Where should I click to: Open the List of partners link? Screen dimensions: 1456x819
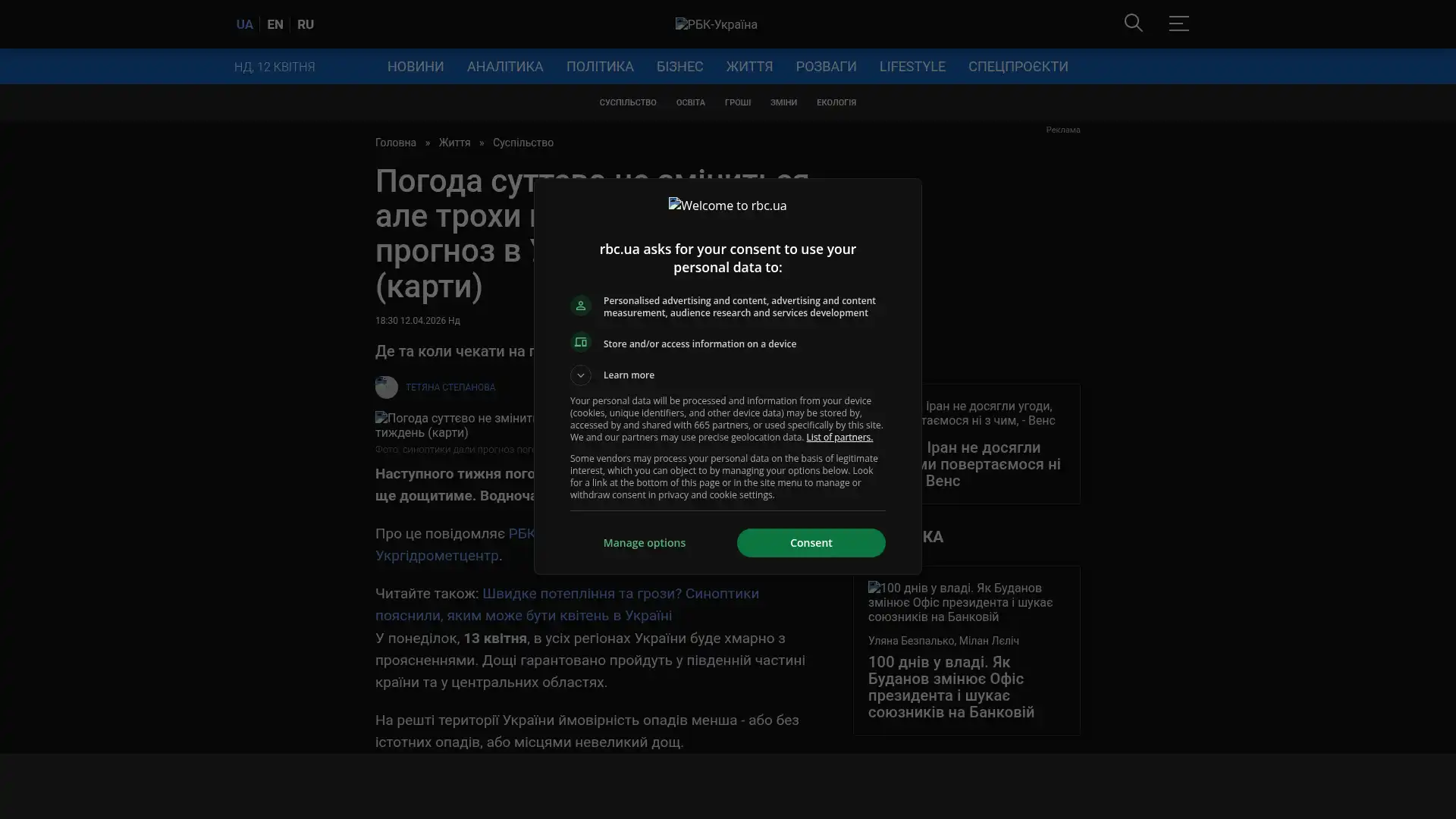(839, 438)
